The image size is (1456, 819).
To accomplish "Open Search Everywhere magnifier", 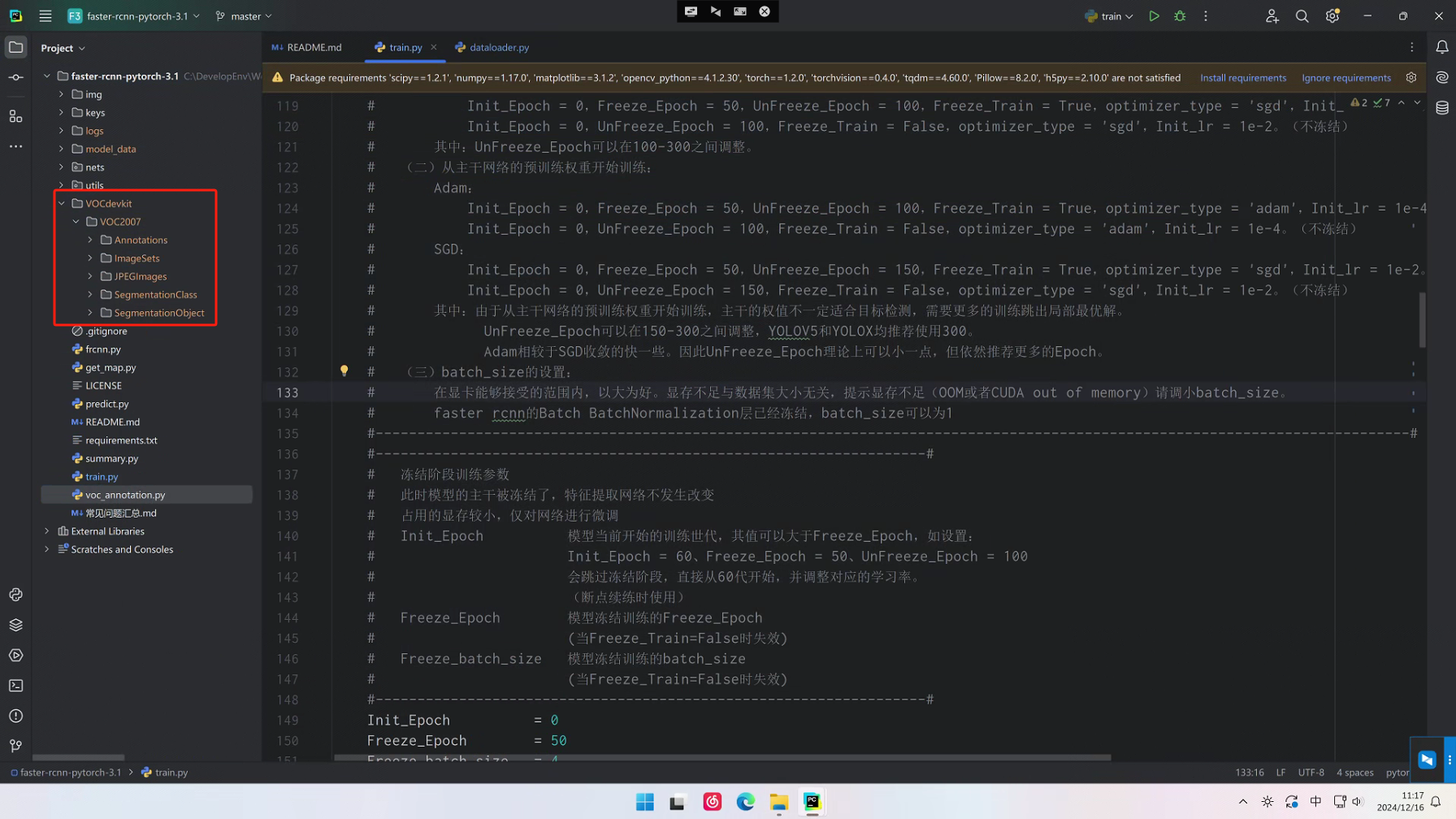I will coord(1302,16).
